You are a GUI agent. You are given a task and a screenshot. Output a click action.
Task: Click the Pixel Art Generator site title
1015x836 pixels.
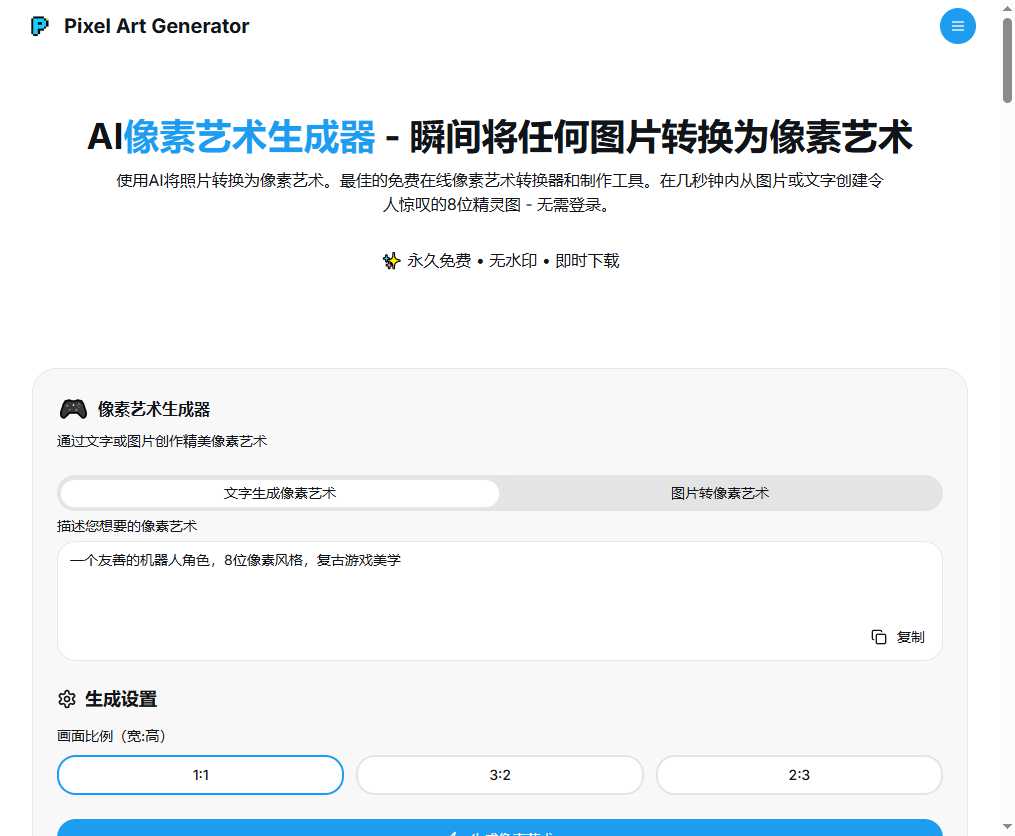coord(156,27)
